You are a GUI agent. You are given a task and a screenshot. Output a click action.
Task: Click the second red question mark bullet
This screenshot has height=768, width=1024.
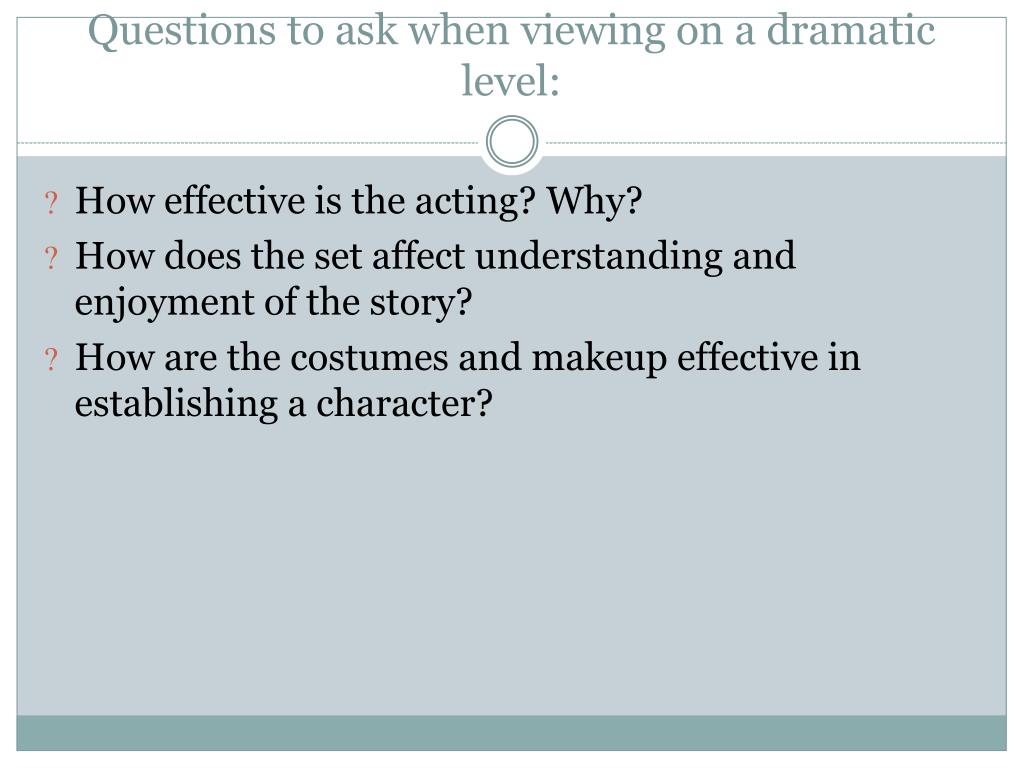(x=51, y=258)
